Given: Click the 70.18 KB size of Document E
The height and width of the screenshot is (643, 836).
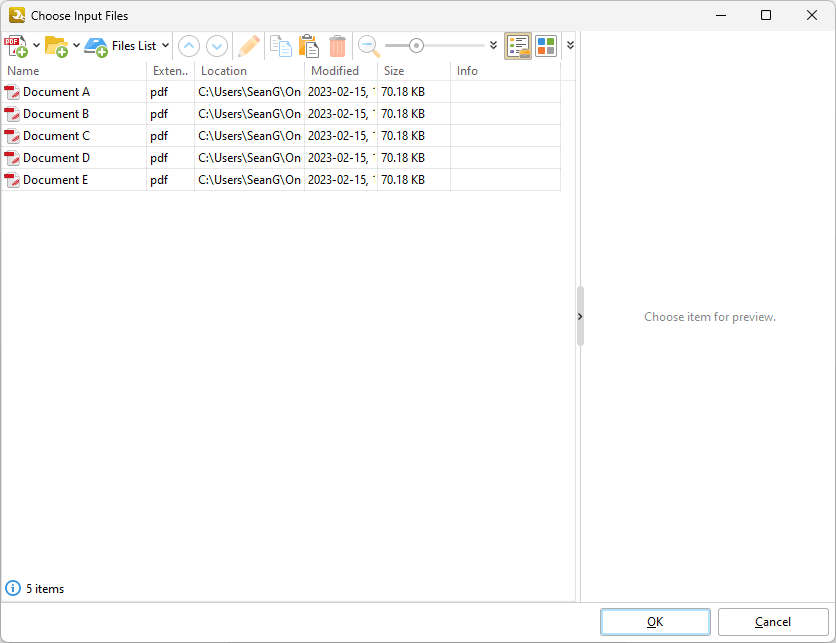Looking at the screenshot, I should click(403, 180).
